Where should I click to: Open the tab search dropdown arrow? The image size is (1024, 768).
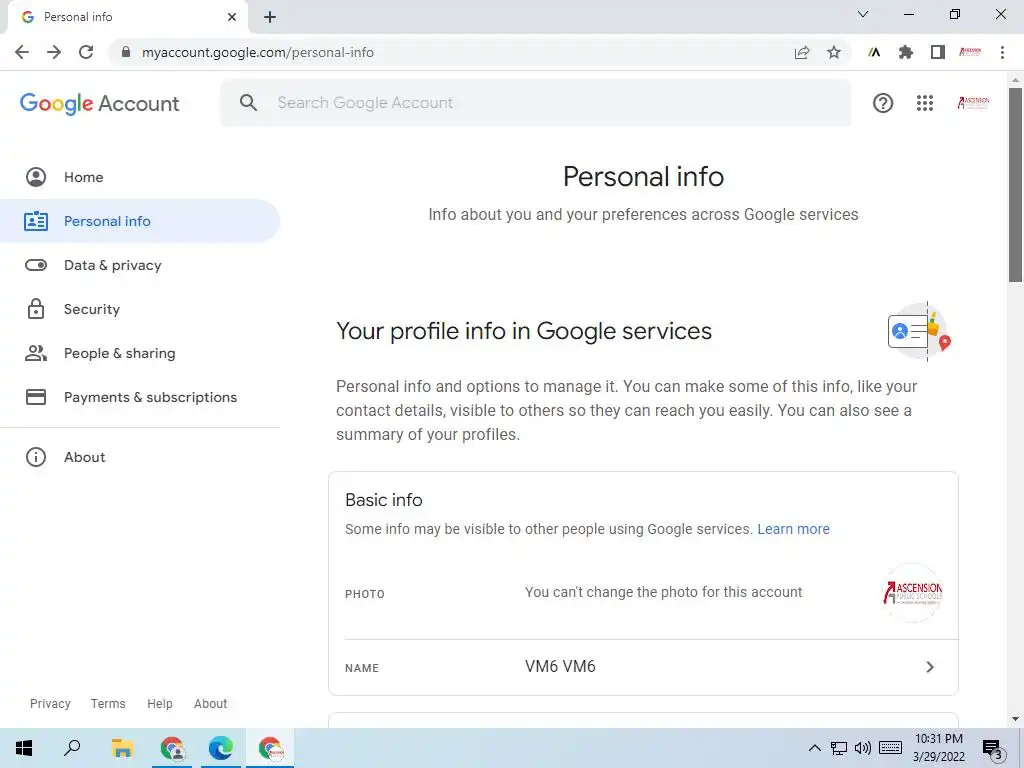pos(863,14)
